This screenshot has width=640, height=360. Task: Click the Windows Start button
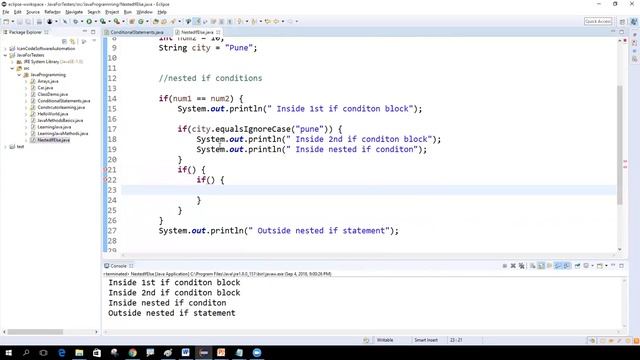(x=8, y=353)
